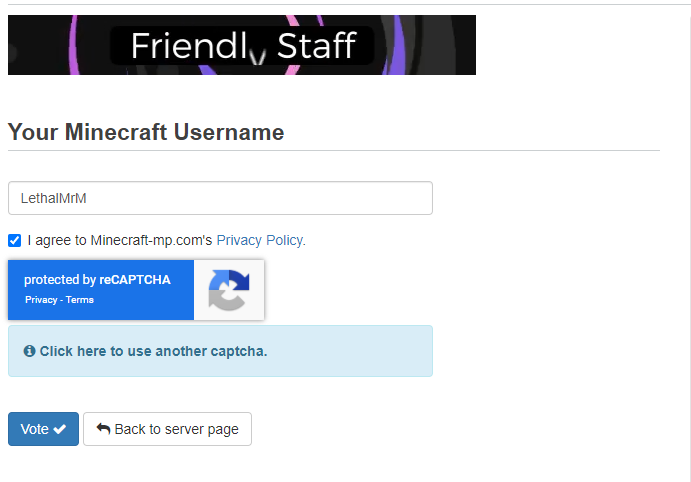Open reCAPTCHA's Privacy link in the badge
This screenshot has width=691, height=482.
click(41, 300)
